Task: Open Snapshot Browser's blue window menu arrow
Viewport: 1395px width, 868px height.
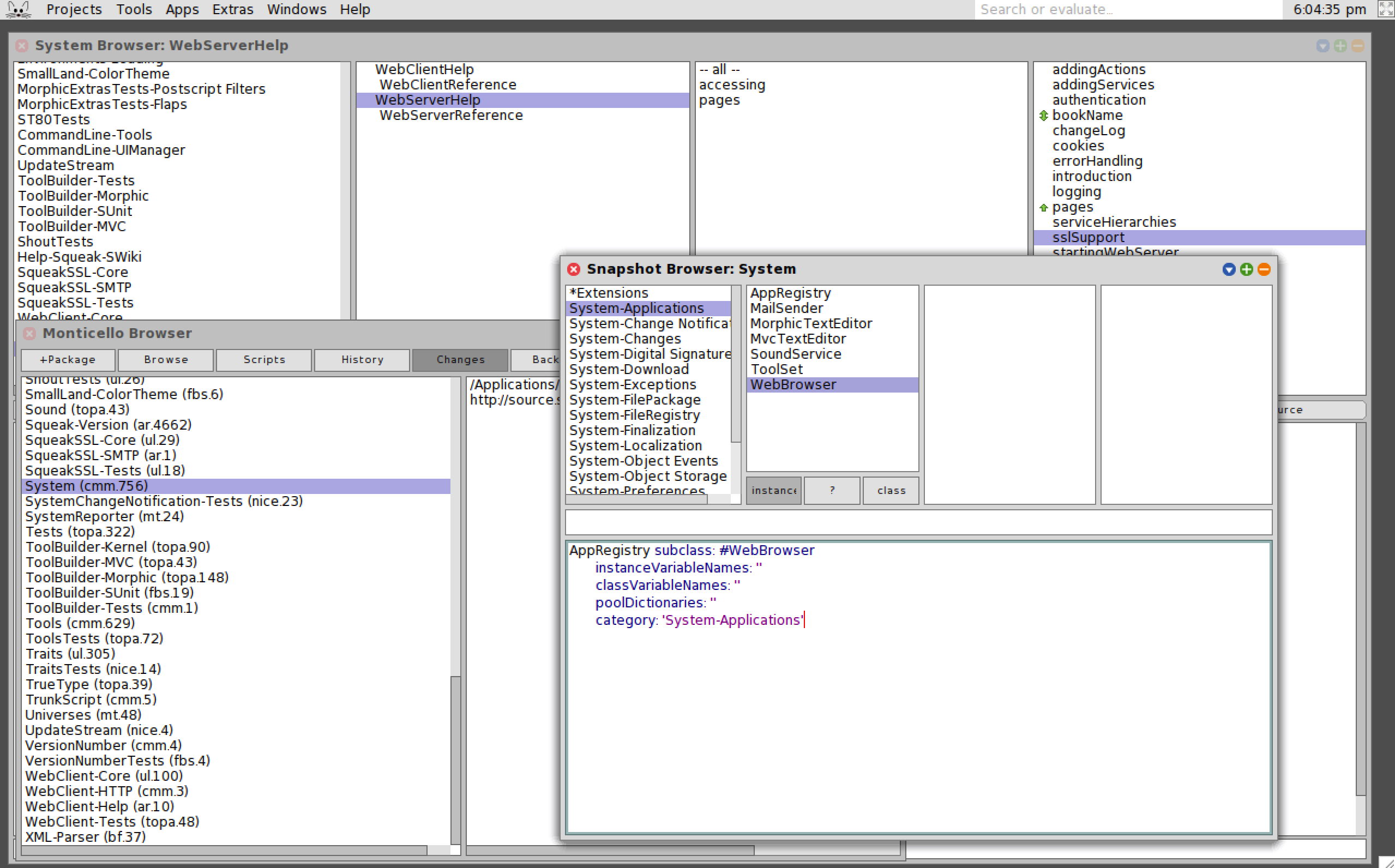Action: (1229, 269)
